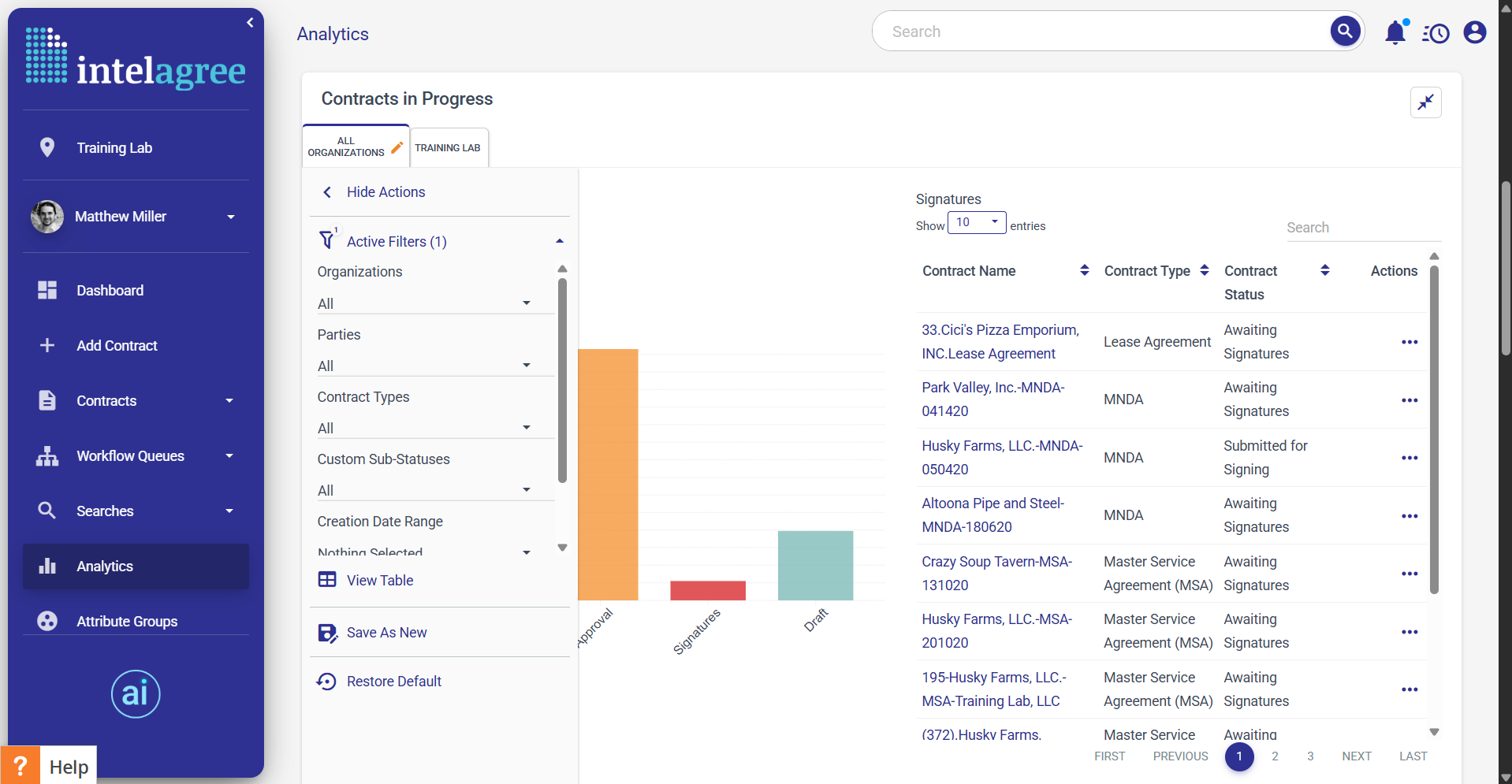Click the orange Approval bar in chart
Image resolution: width=1512 pixels, height=784 pixels.
click(608, 474)
